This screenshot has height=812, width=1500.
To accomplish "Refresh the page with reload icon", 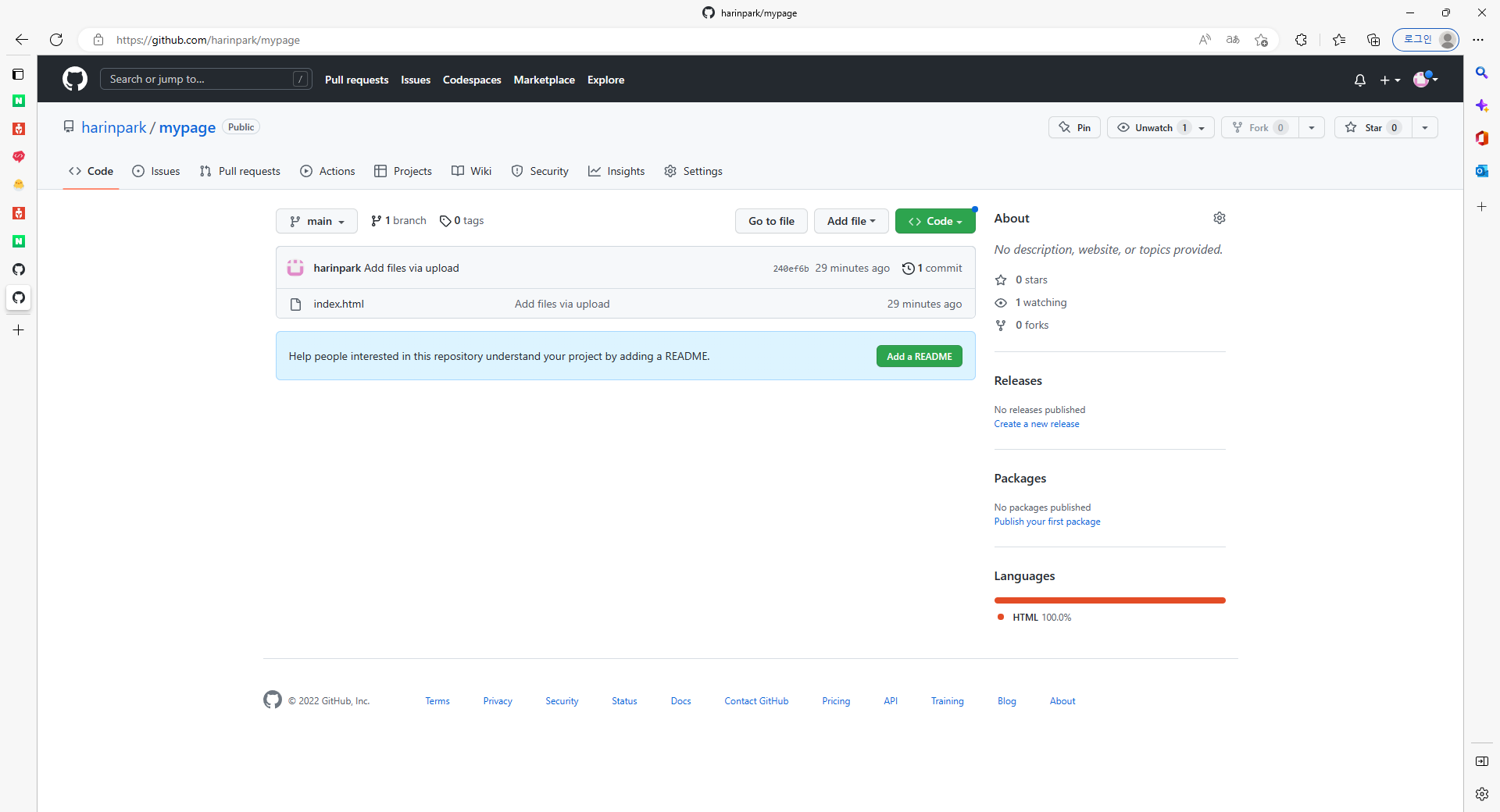I will pos(56,40).
